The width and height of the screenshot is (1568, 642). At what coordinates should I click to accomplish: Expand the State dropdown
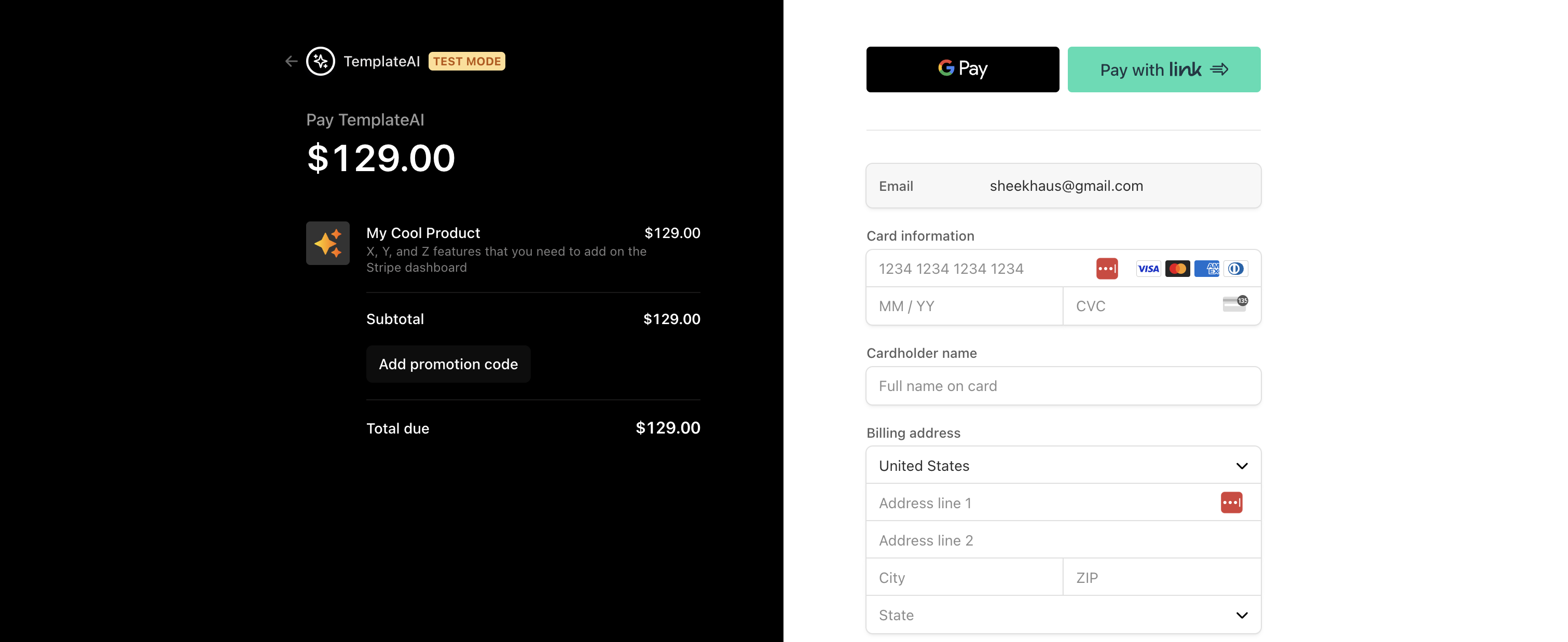click(1063, 615)
